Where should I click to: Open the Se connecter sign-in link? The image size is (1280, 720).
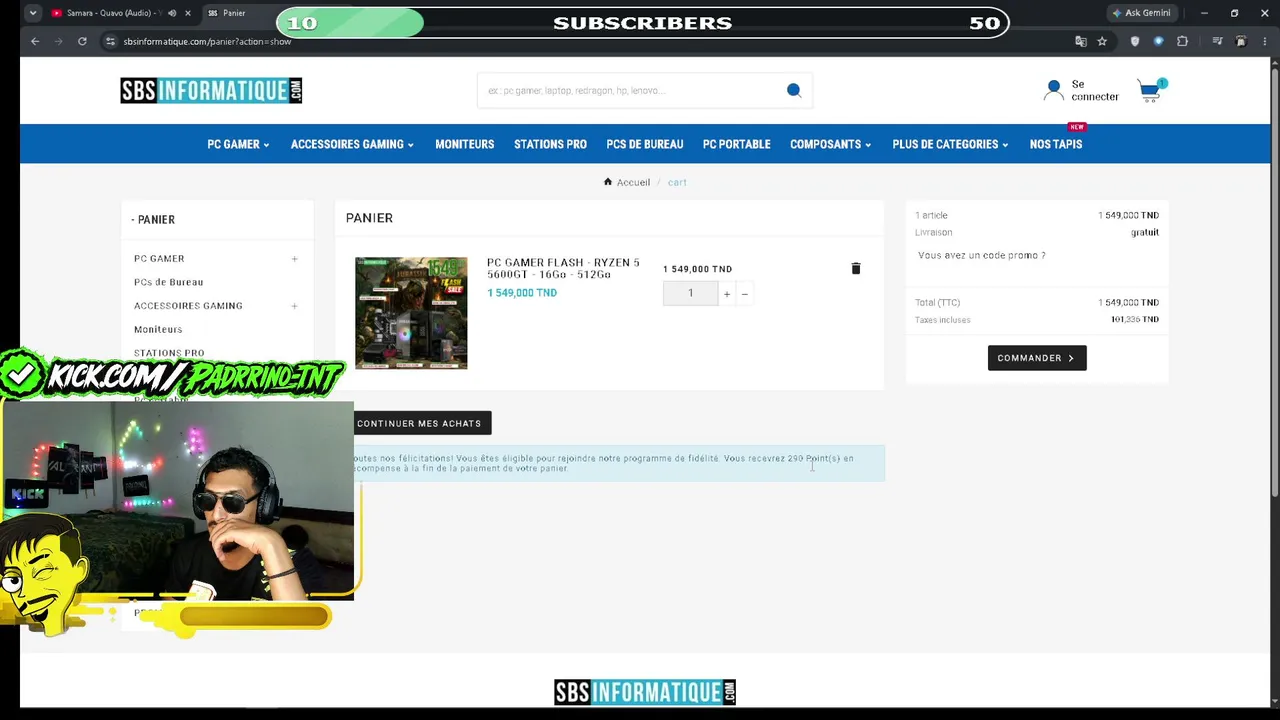(1095, 91)
